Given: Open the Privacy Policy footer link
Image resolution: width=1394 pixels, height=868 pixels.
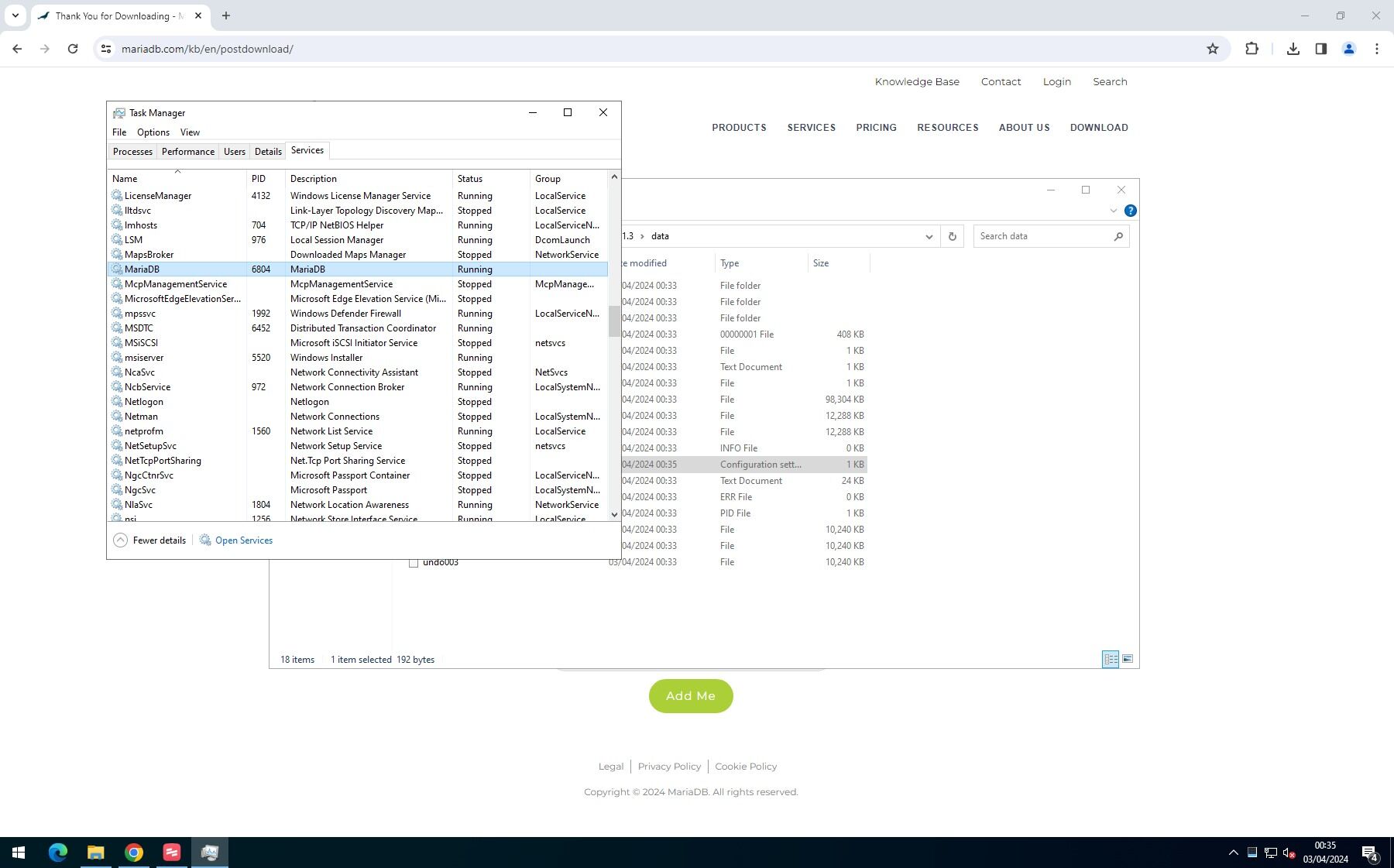Looking at the screenshot, I should coord(669,767).
